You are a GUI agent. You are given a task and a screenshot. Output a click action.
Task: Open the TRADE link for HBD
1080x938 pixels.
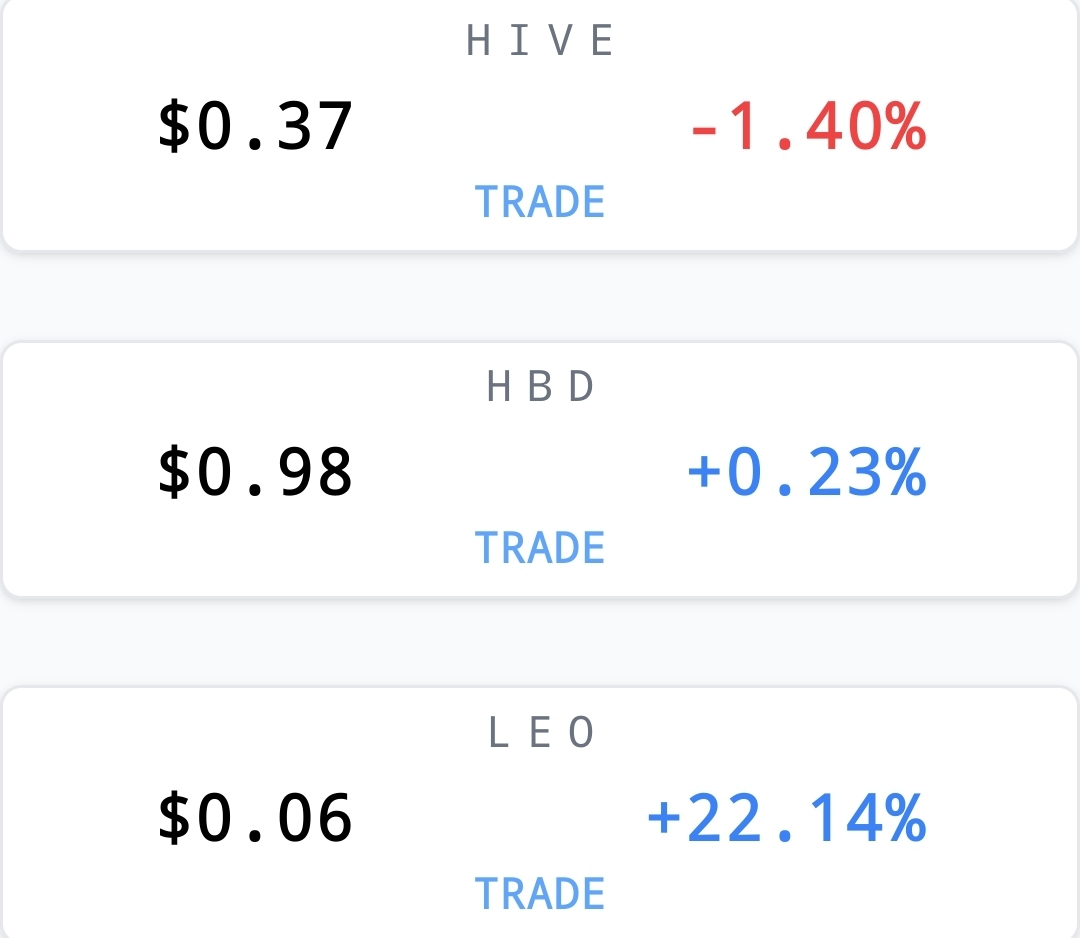pyautogui.click(x=540, y=548)
